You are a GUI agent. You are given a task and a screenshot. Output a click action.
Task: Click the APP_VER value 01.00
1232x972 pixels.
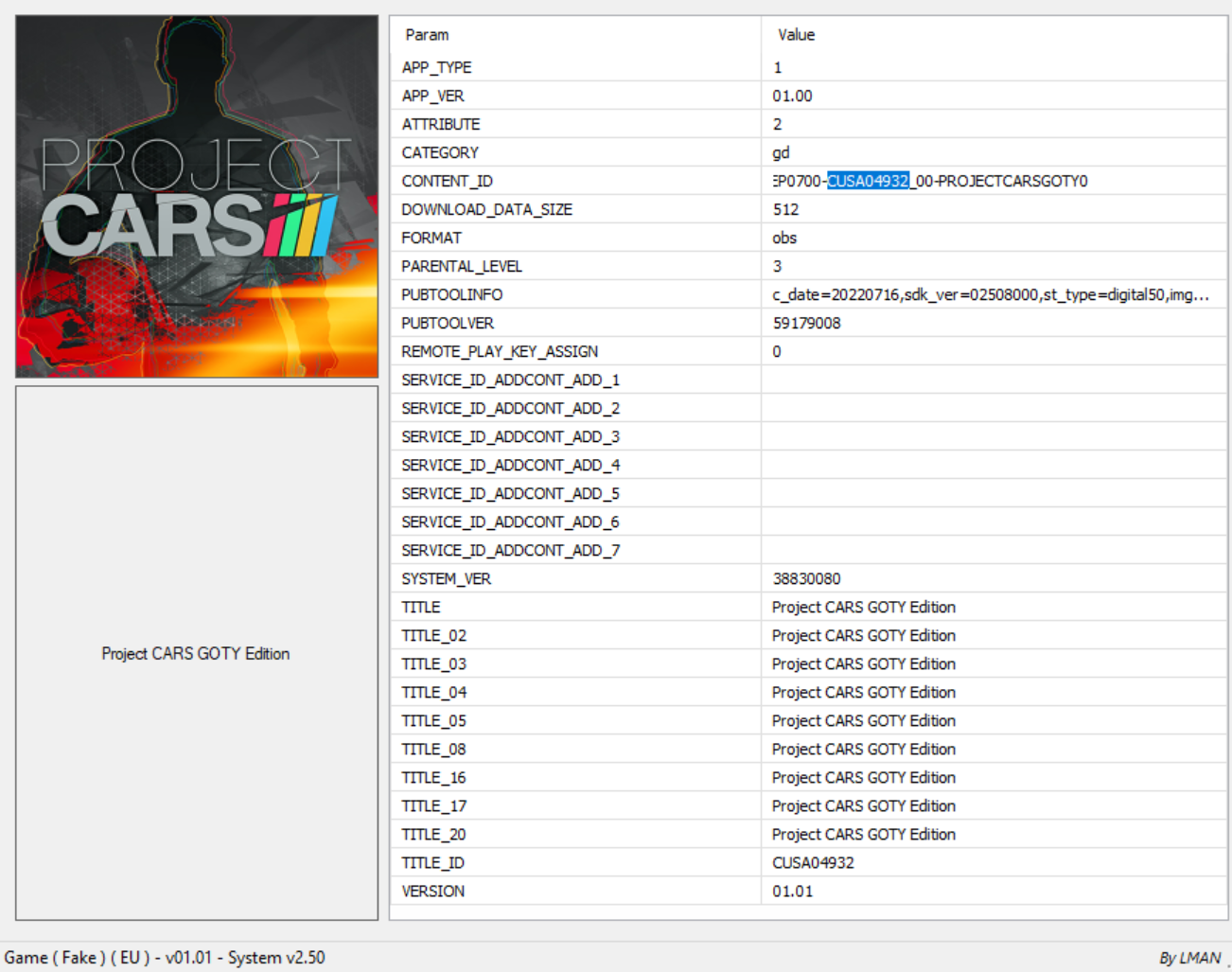(792, 96)
